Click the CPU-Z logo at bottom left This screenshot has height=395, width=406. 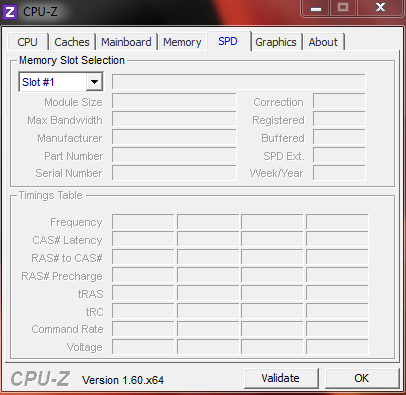pyautogui.click(x=40, y=379)
